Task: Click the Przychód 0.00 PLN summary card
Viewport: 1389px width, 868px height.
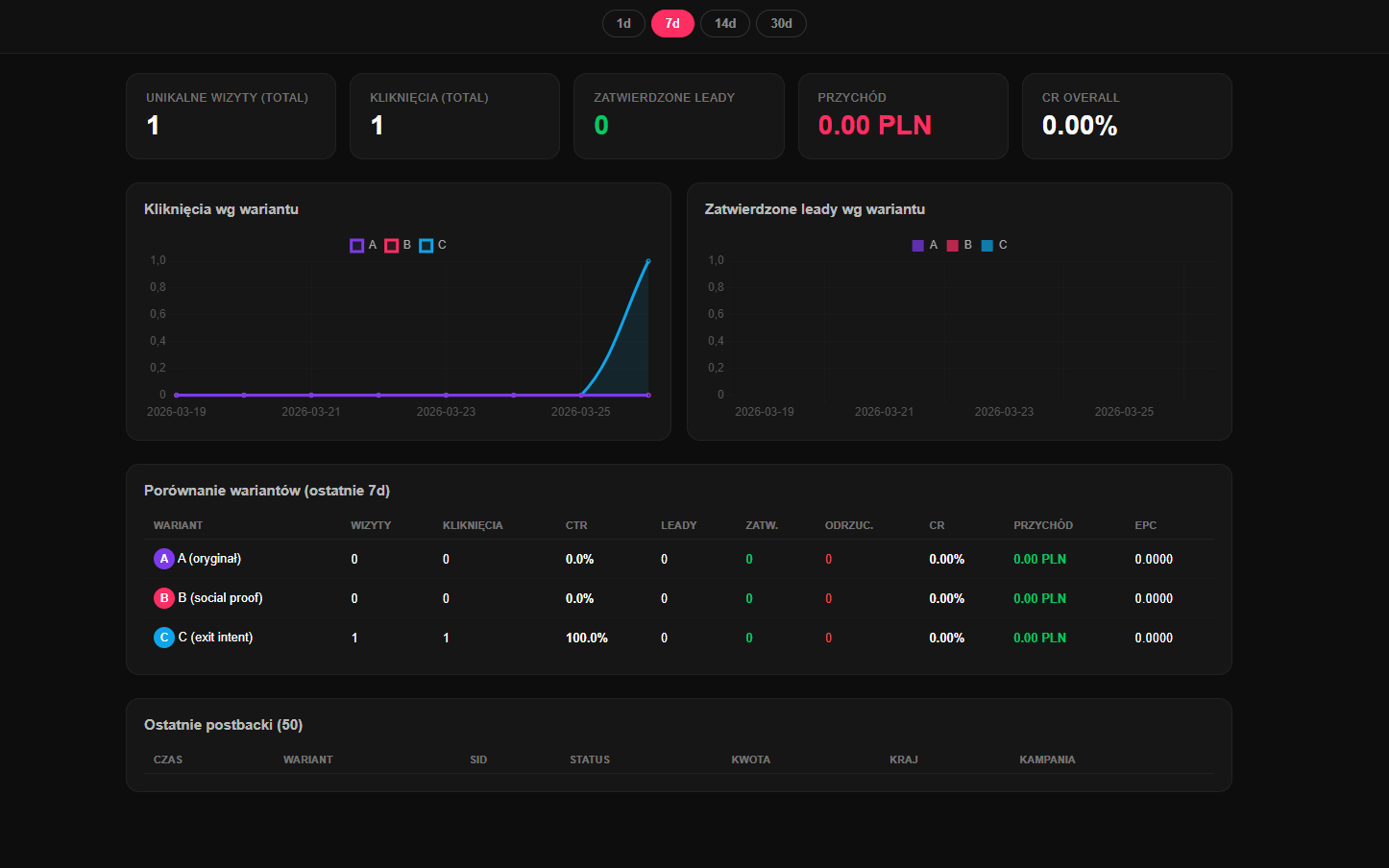Action: coord(902,116)
